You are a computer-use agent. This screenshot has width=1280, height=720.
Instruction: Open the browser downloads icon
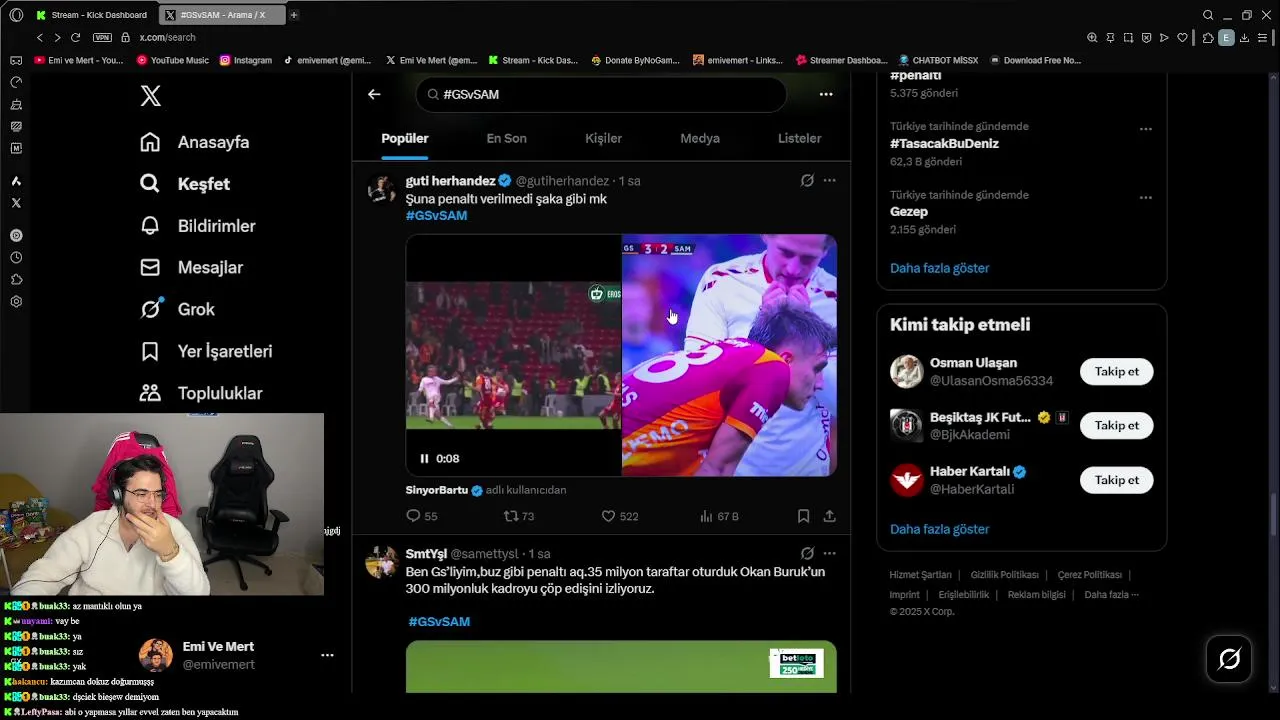coord(1244,38)
